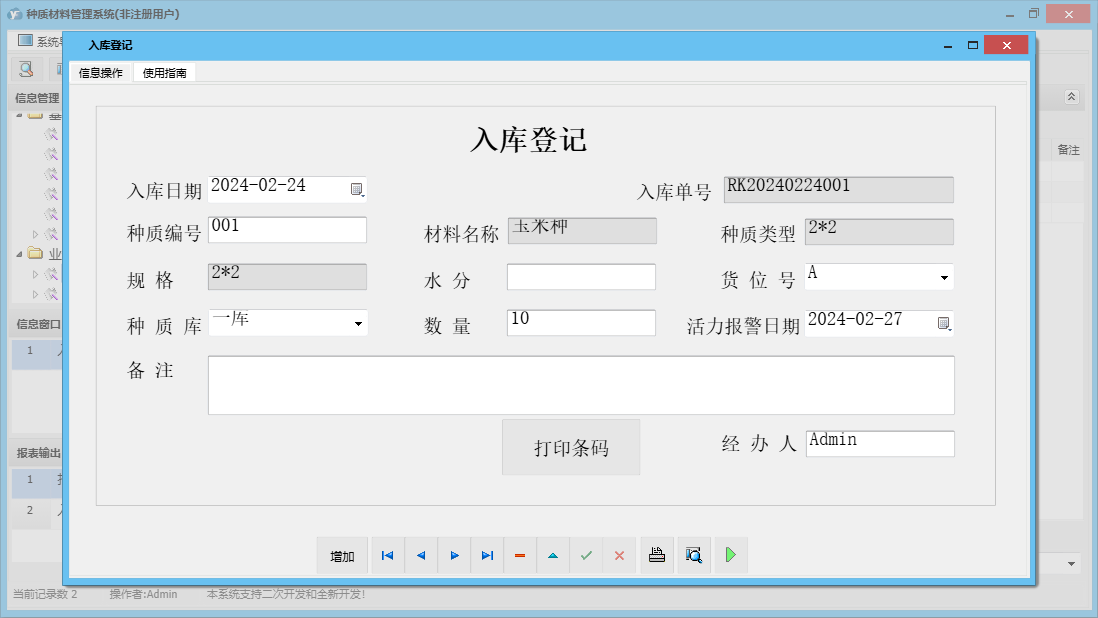Select the 信息操作 tab

point(99,72)
